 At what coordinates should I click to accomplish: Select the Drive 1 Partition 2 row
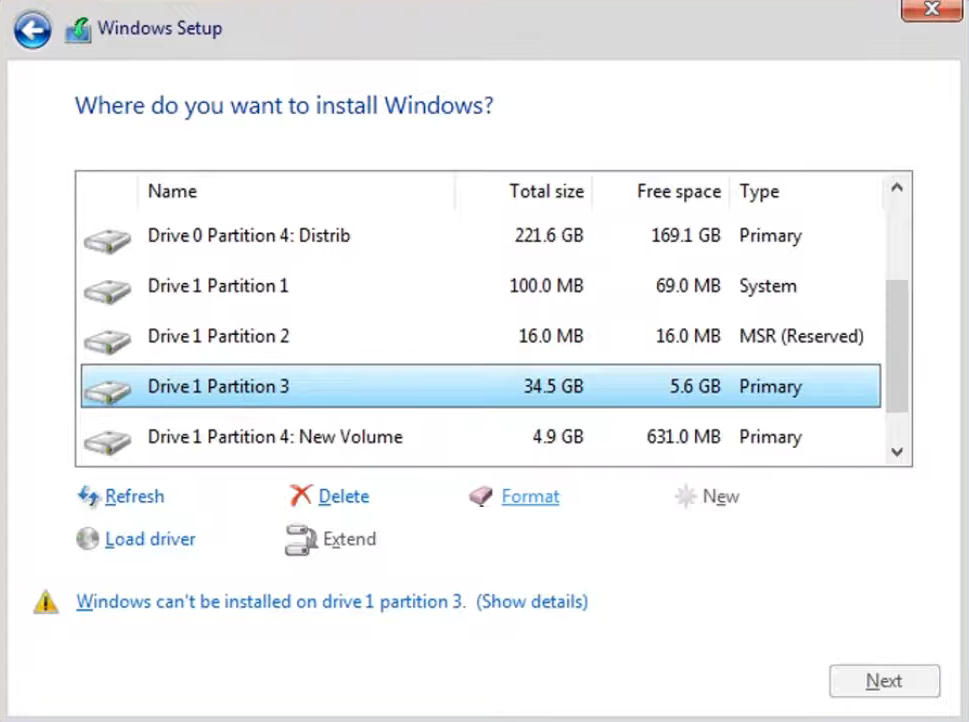[x=481, y=336]
